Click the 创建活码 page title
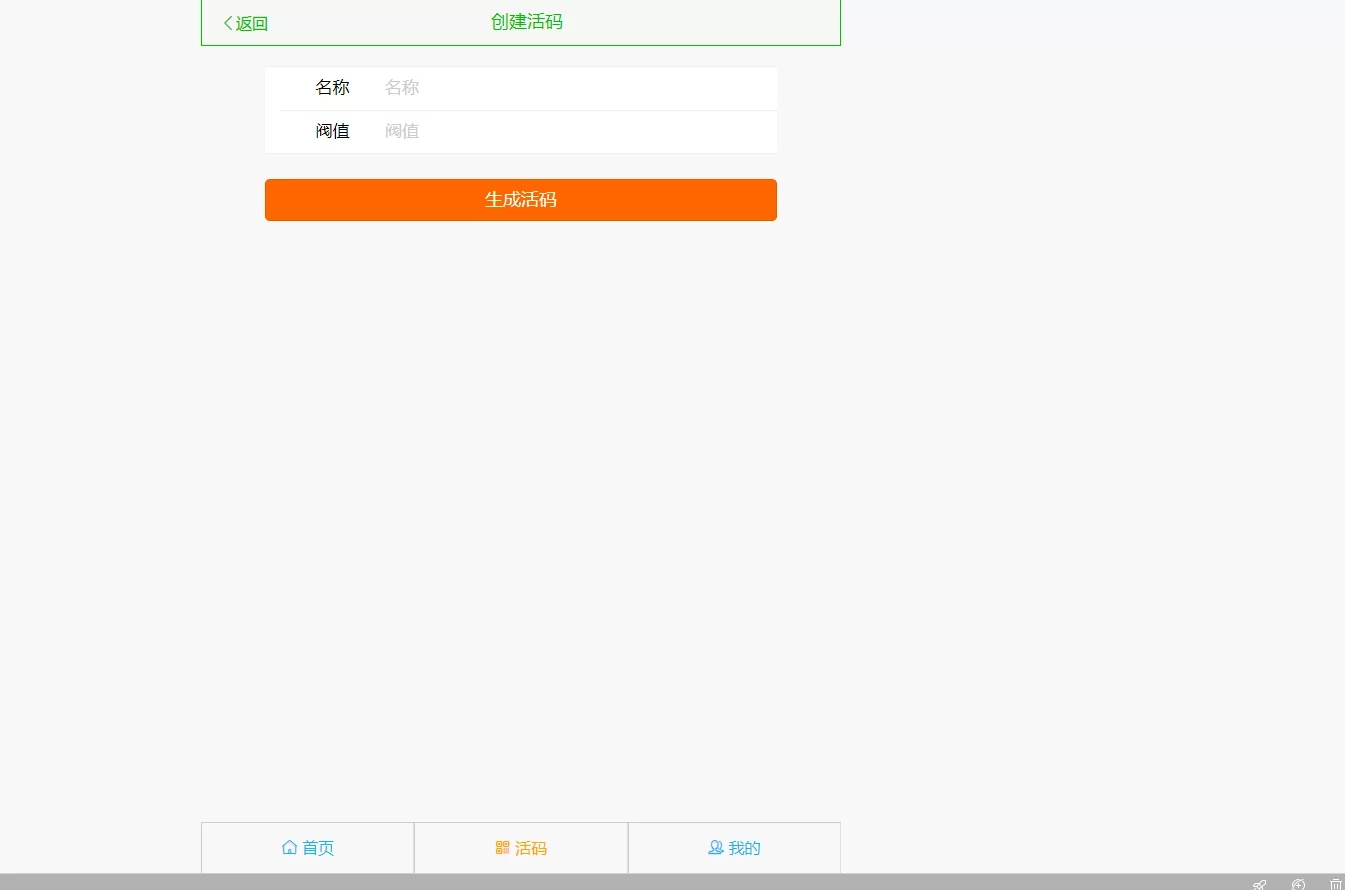This screenshot has height=890, width=1345. coord(526,22)
